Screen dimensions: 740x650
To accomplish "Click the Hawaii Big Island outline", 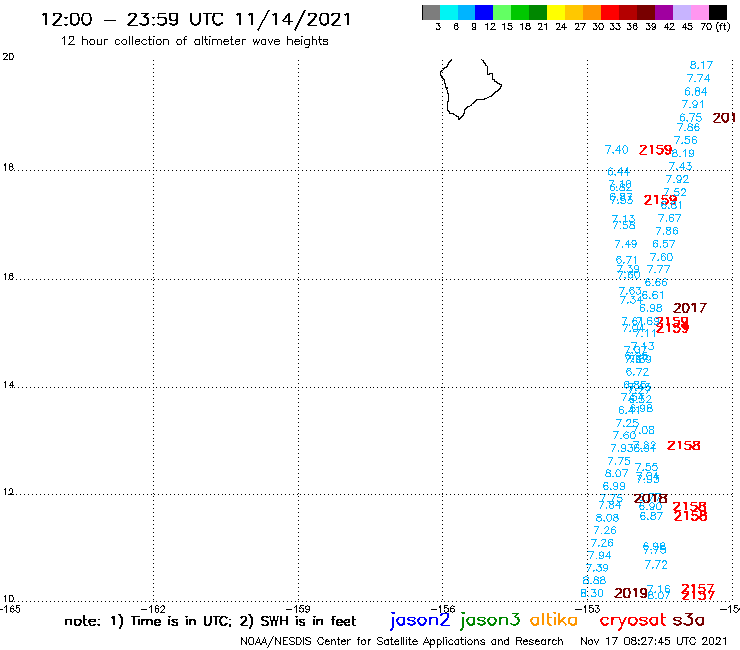I will pyautogui.click(x=470, y=89).
